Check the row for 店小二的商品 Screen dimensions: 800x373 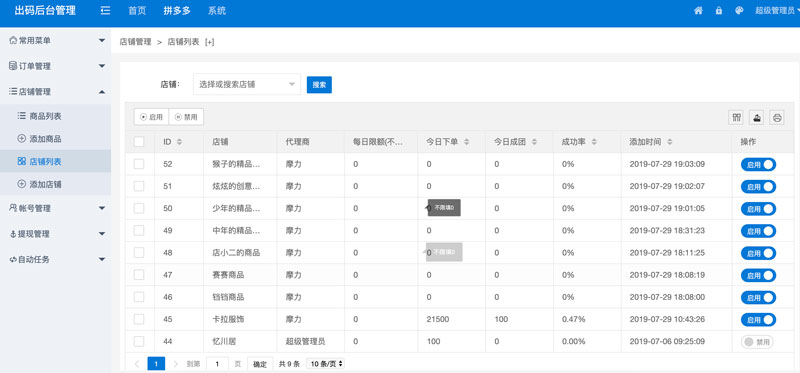(139, 253)
